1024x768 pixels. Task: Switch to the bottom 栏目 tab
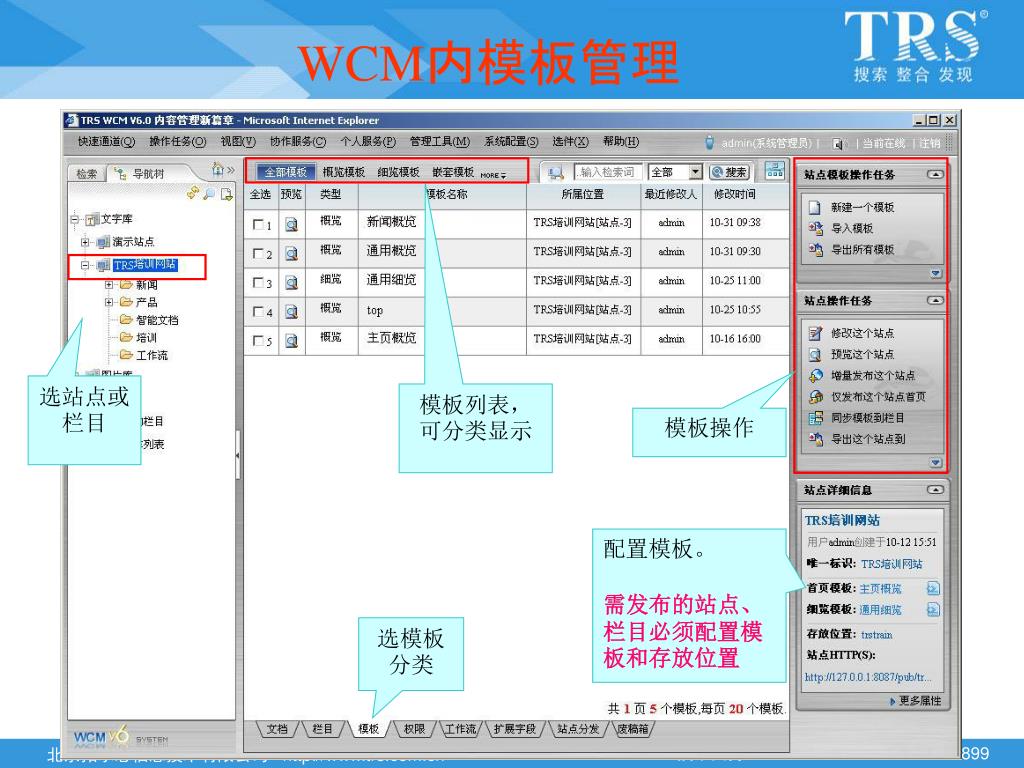point(323,729)
